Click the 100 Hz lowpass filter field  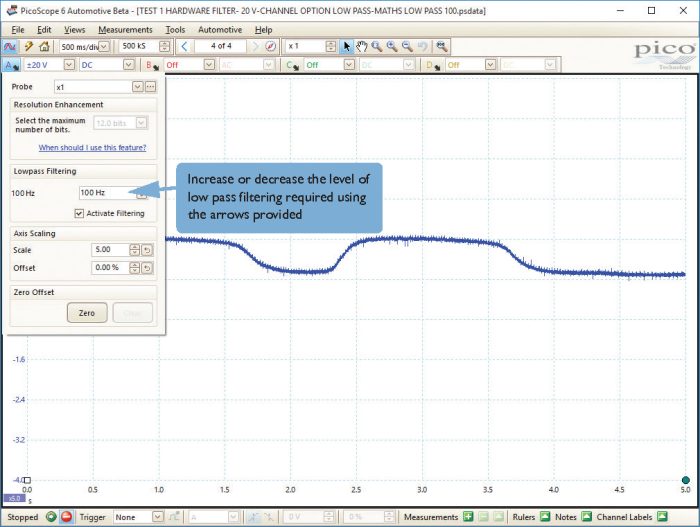pos(108,193)
